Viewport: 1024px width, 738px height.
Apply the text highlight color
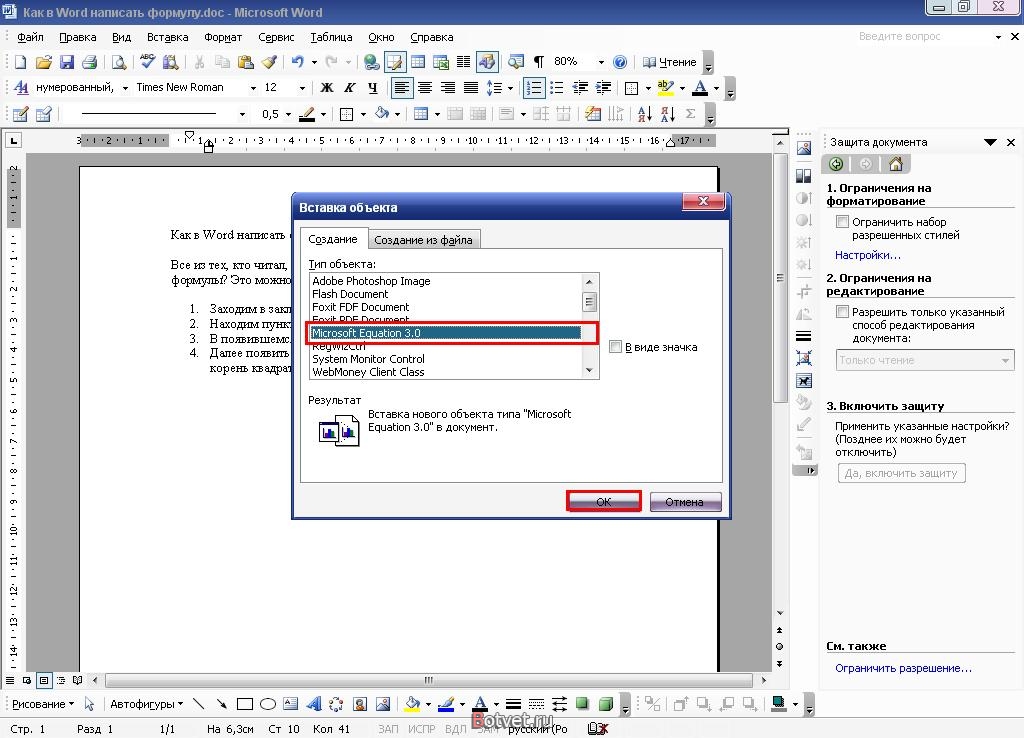coord(665,88)
